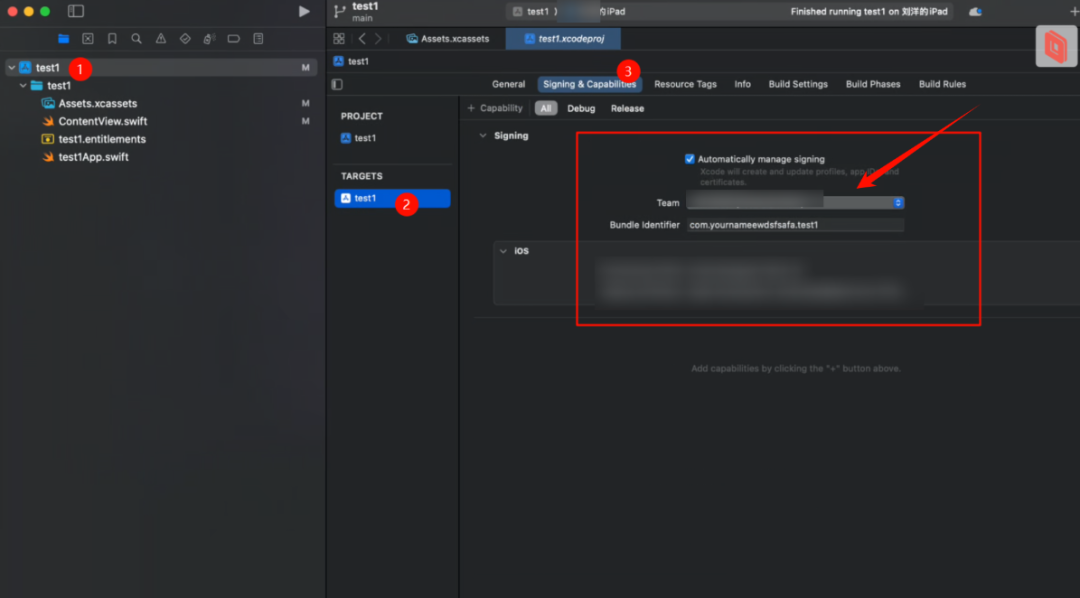Go back in editor history
This screenshot has width=1080, height=598.
362,39
